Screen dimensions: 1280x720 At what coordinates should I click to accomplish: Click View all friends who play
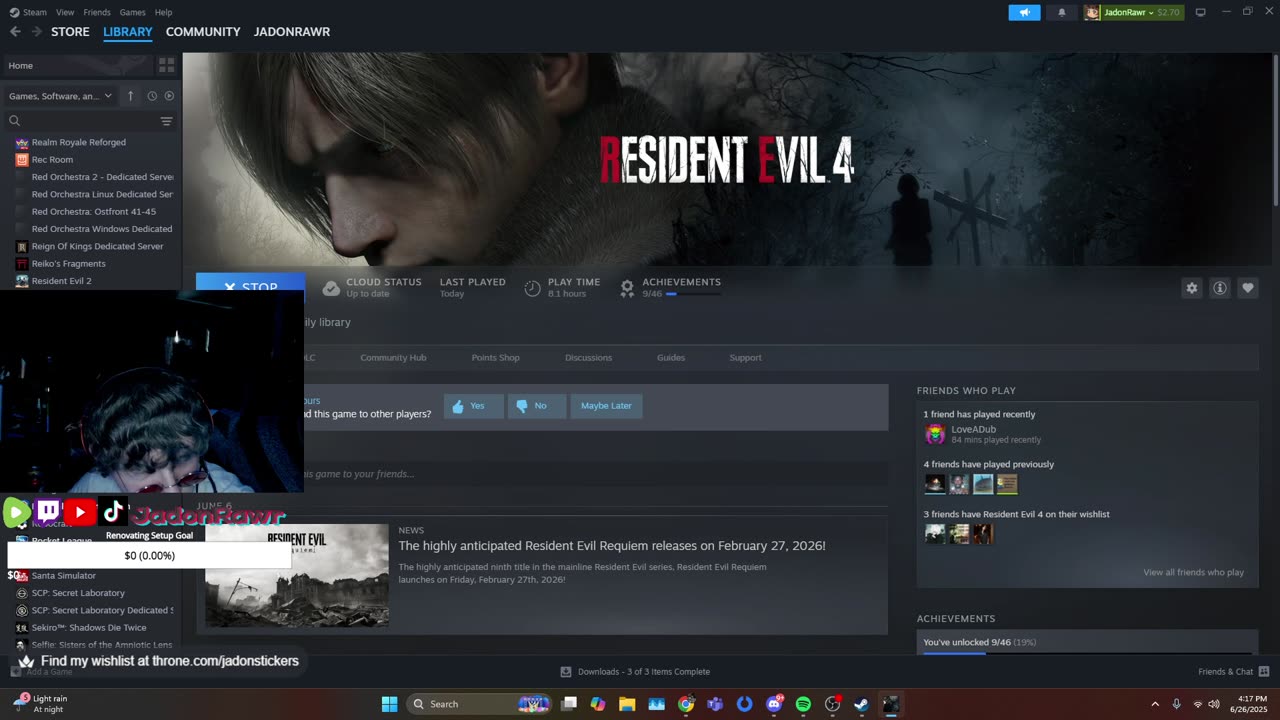(1193, 572)
